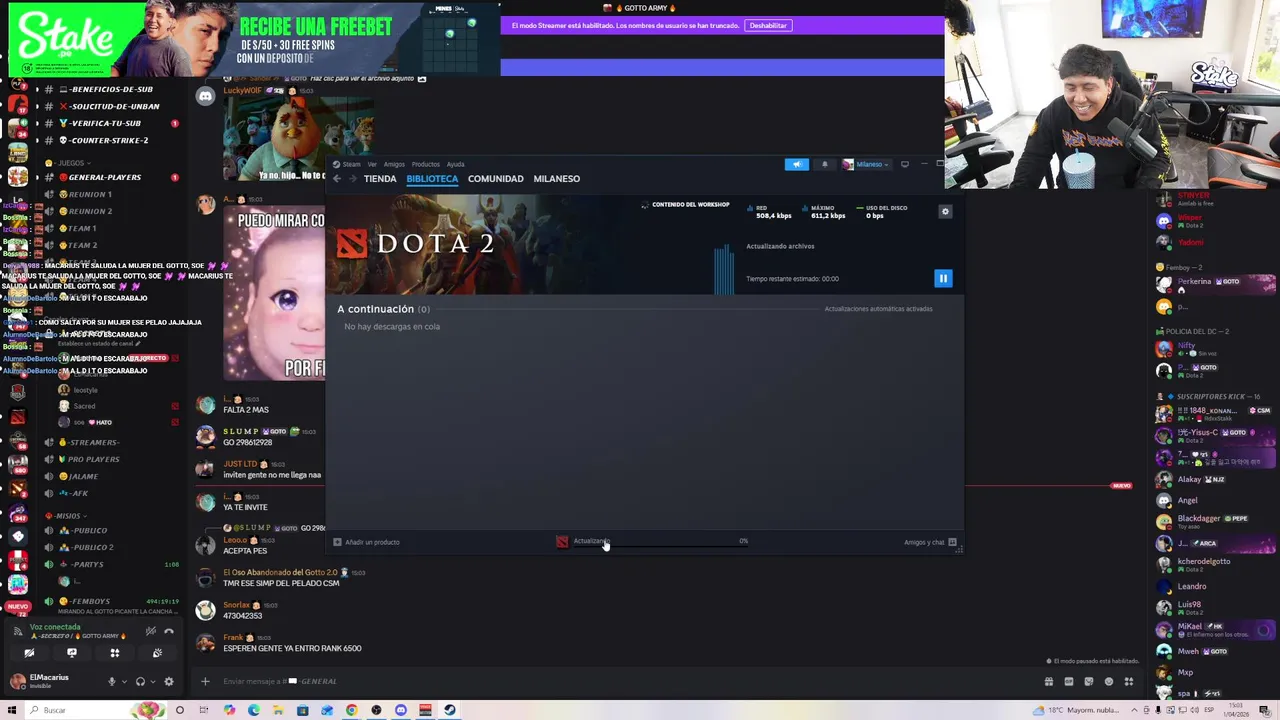Click the attach file plus button in Discord
The height and width of the screenshot is (720, 1280).
205,682
